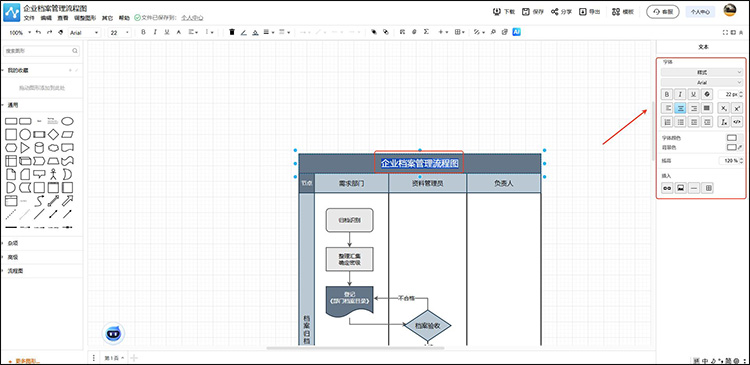750x365 pixels.
Task: Open the 编辑 menu
Action: point(46,18)
